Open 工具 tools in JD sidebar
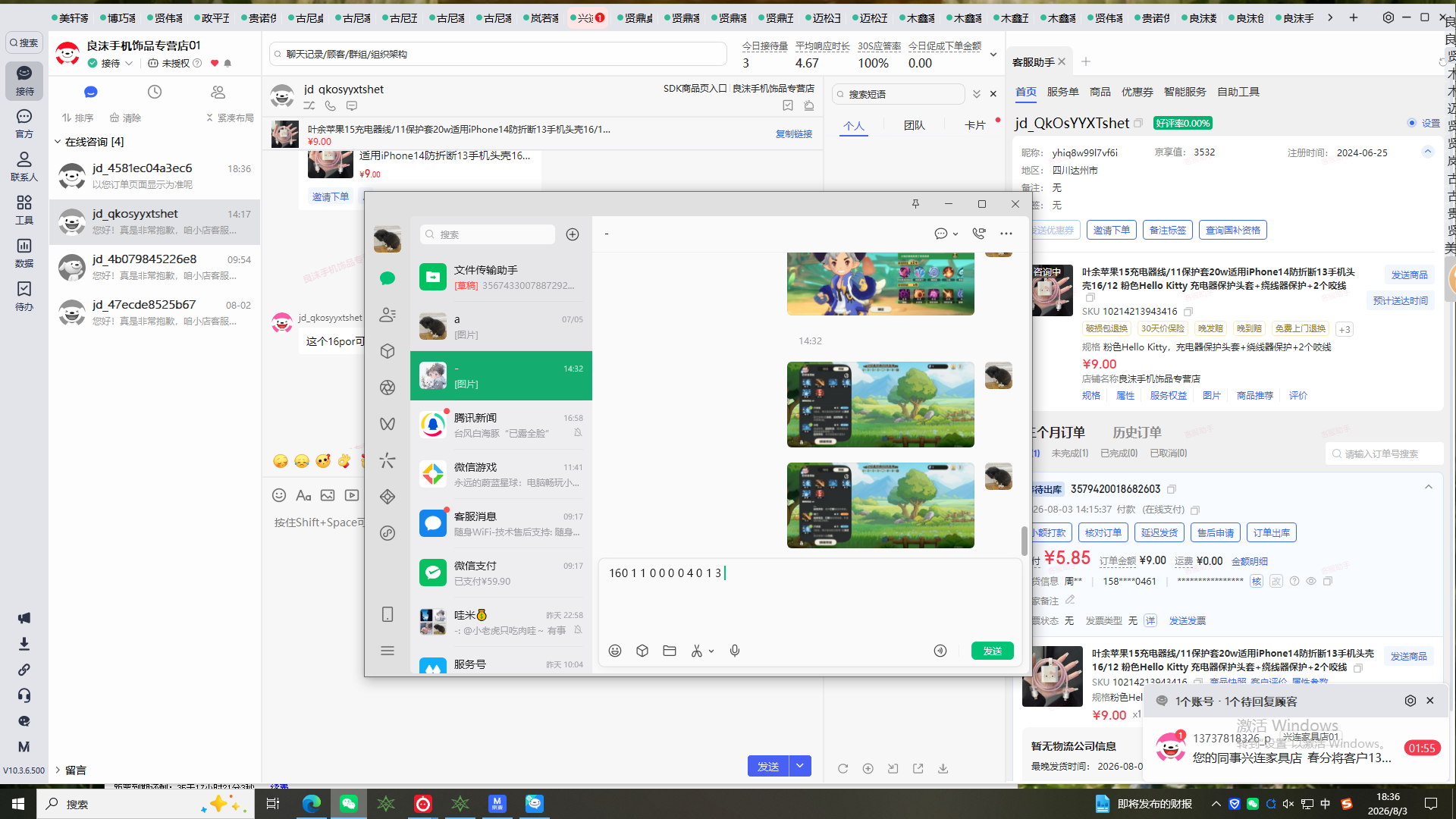 click(24, 210)
